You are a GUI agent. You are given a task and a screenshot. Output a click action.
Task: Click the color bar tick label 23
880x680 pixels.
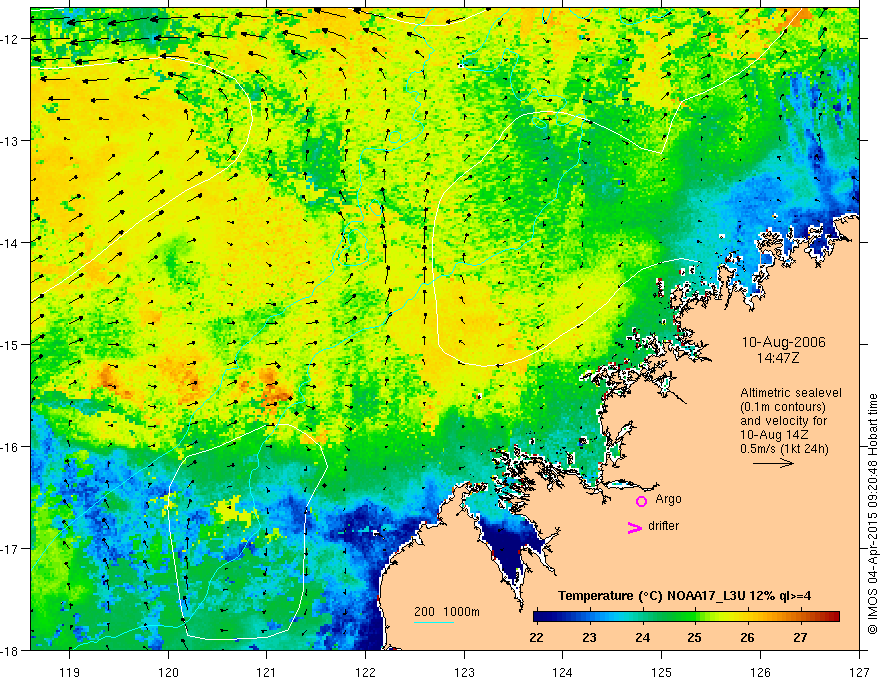pos(589,637)
